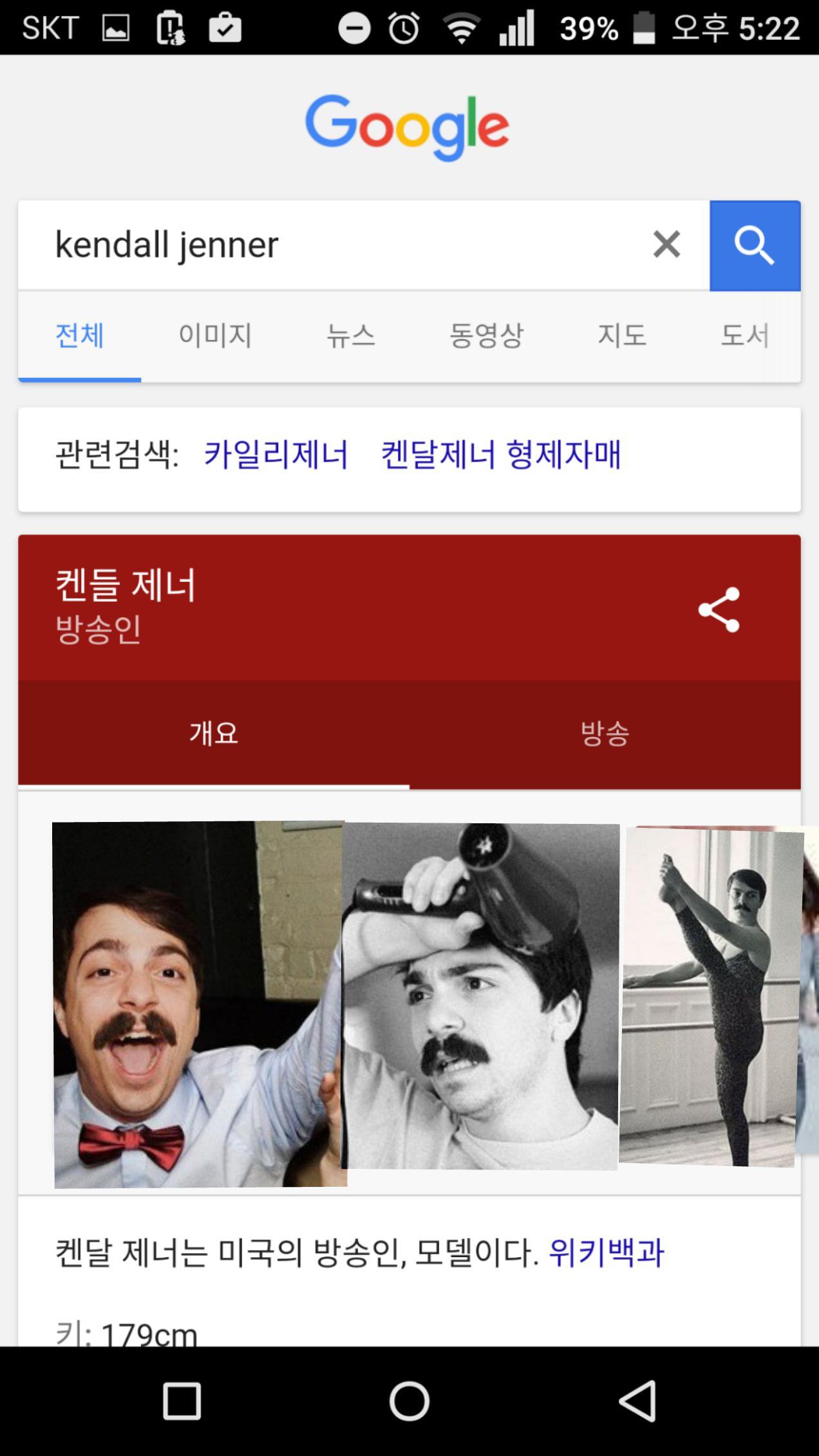Tap the 방송인 subtitle under the title
Screen dimensions: 819x1456
click(x=98, y=629)
